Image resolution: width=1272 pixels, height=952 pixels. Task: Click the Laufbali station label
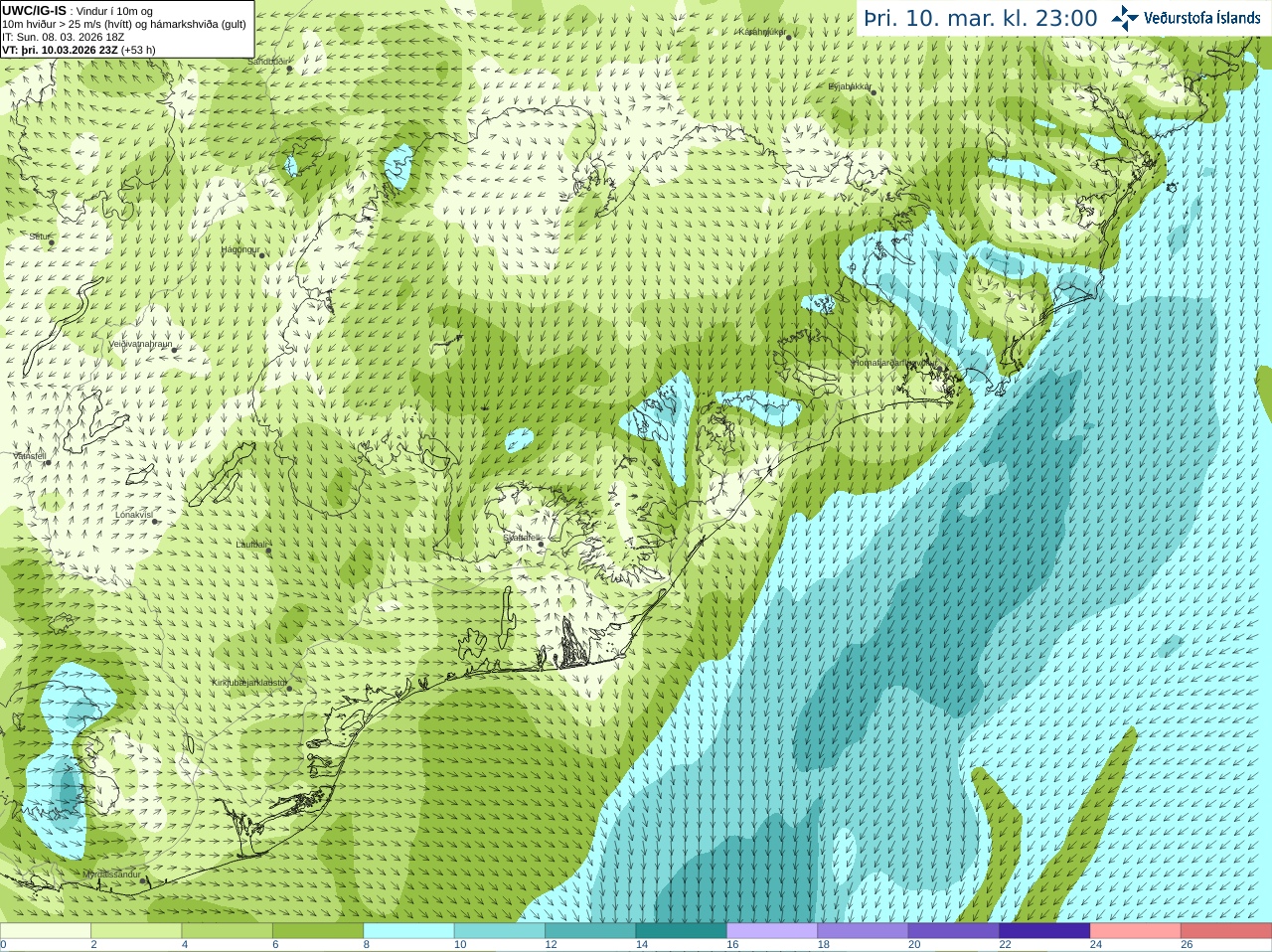coord(250,545)
